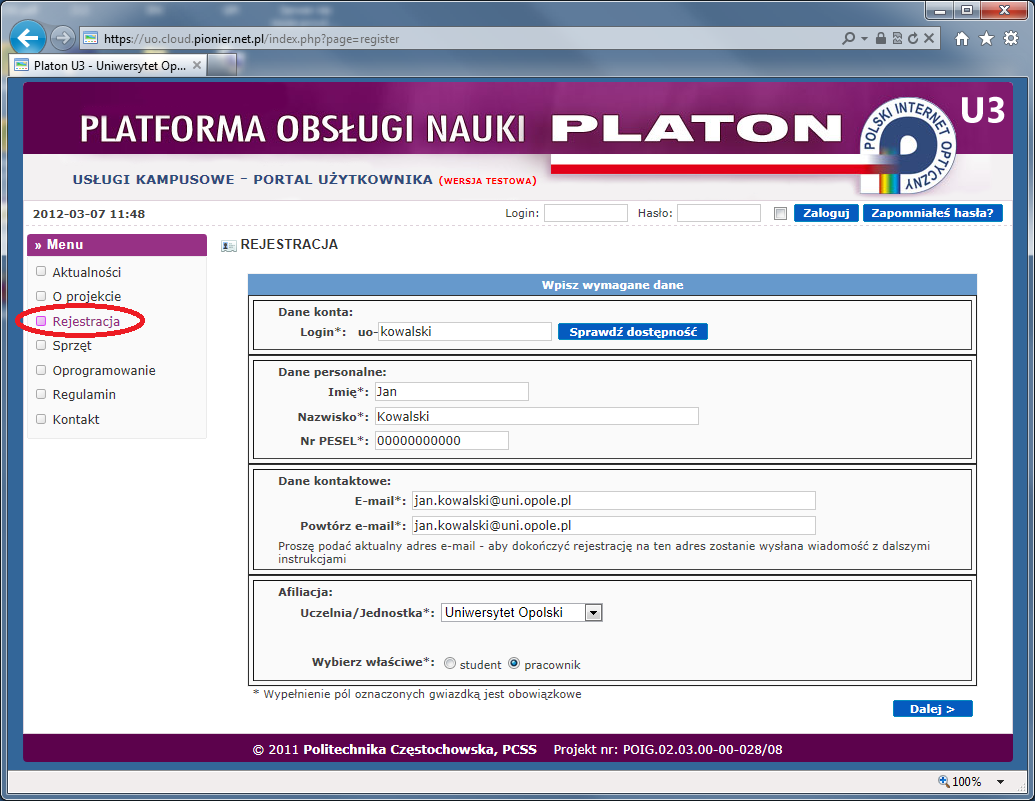This screenshot has width=1035, height=801.
Task: Click the Powtórz e-mail input field
Action: (614, 526)
